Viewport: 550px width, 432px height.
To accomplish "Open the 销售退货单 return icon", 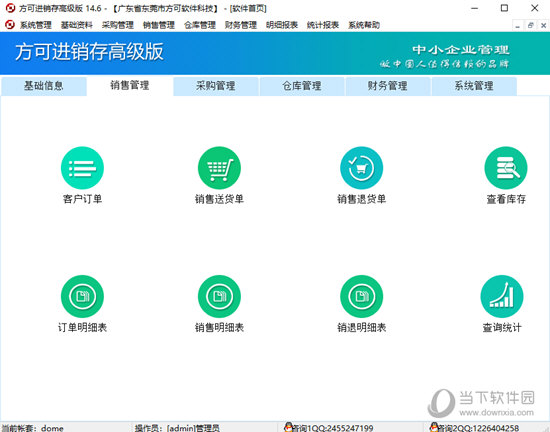I will pyautogui.click(x=361, y=168).
